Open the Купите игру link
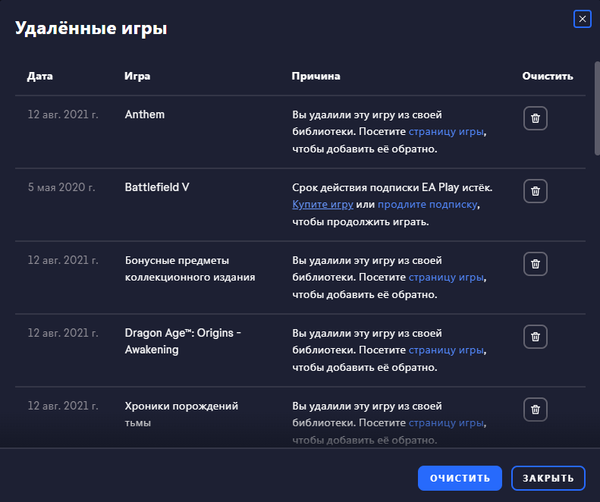The width and height of the screenshot is (600, 502). pos(323,204)
